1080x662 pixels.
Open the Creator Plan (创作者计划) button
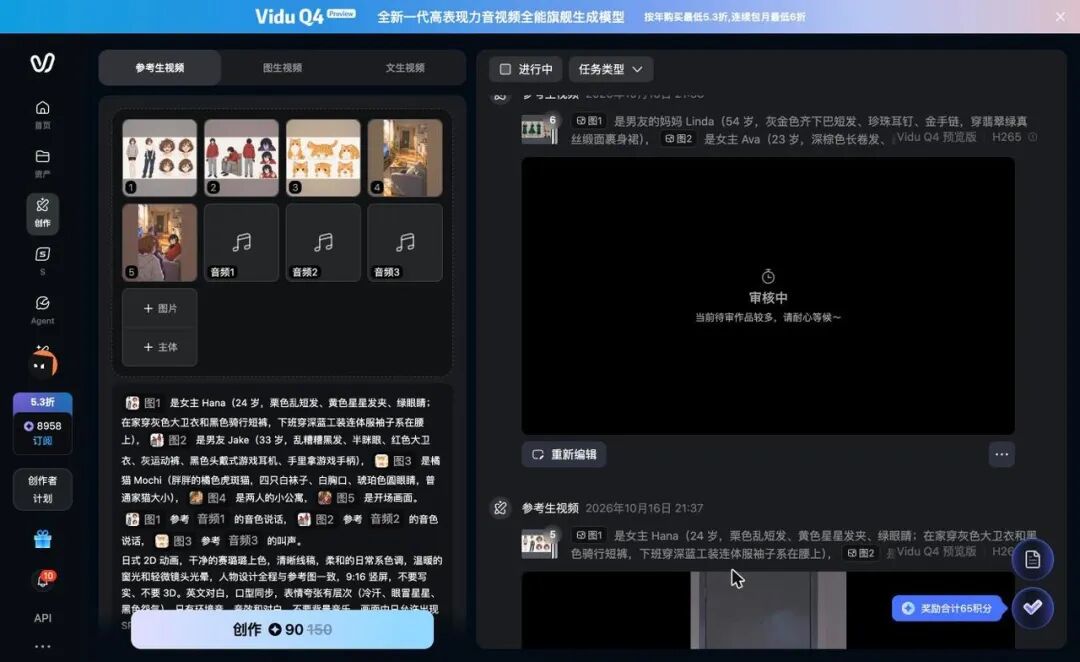(x=42, y=489)
